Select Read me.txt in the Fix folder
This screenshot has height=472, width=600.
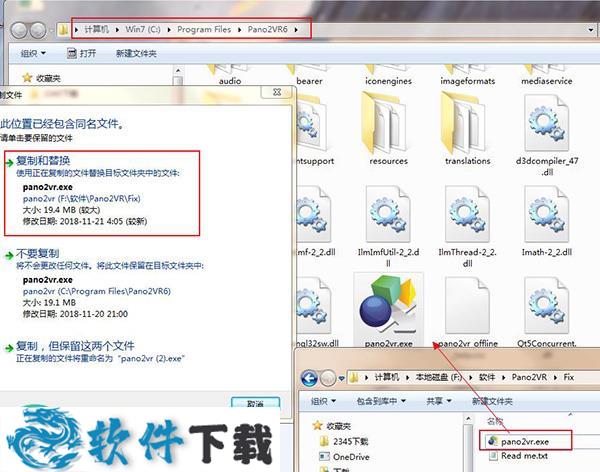518,456
